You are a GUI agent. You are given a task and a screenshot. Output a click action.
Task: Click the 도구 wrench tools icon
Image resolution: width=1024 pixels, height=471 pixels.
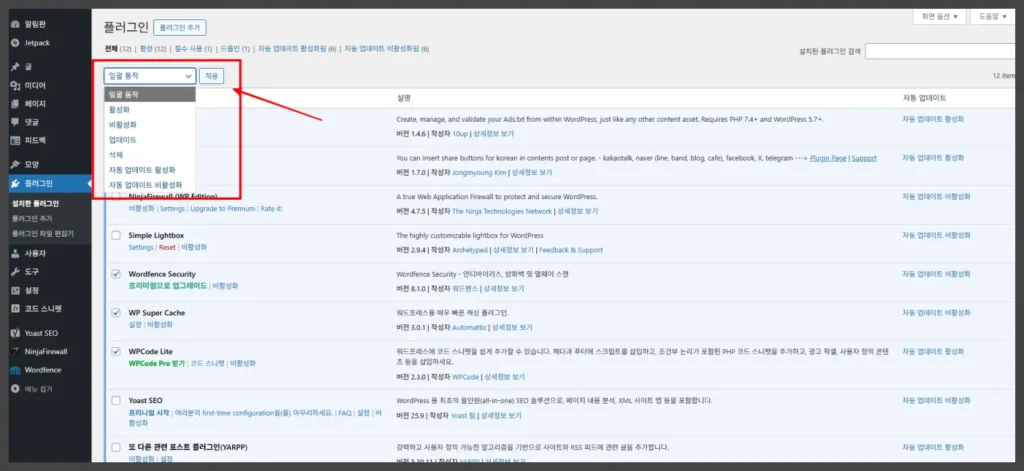coord(16,271)
